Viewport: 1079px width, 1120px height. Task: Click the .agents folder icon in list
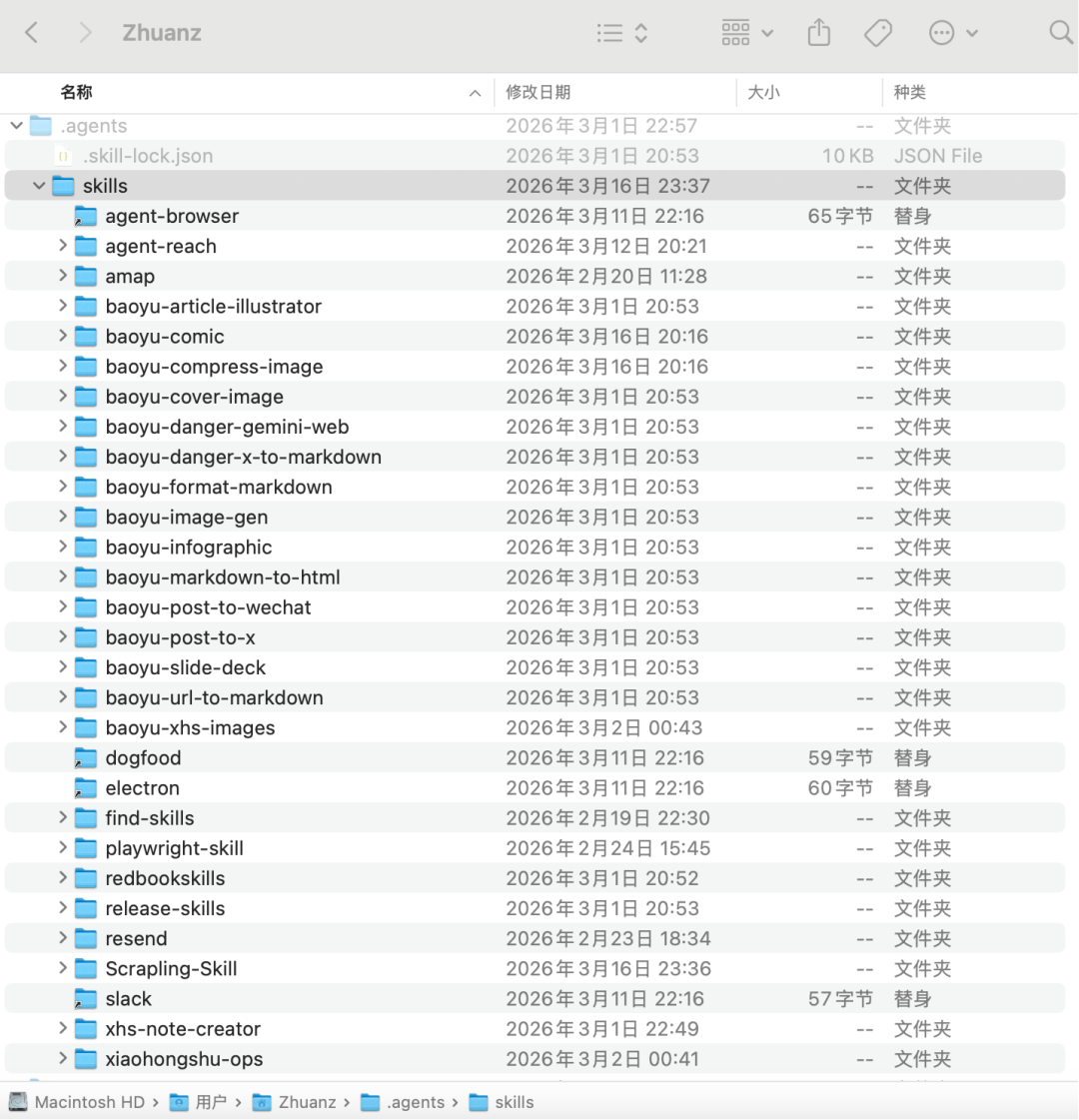[41, 127]
